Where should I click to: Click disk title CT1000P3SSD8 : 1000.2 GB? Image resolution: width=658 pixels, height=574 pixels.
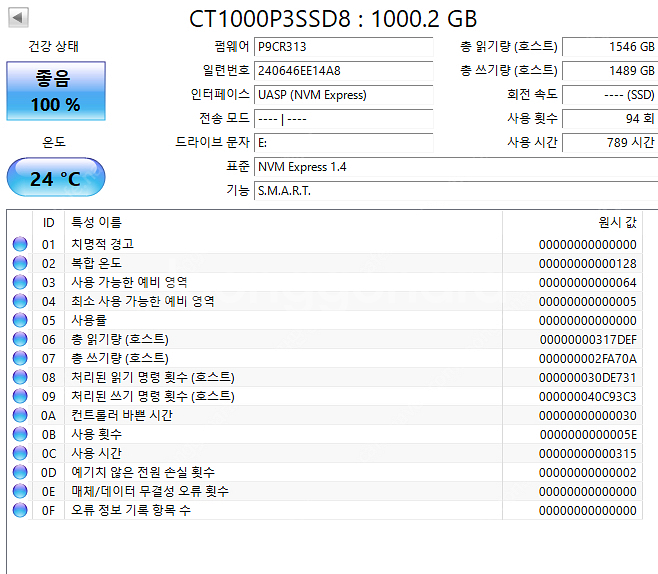[333, 19]
